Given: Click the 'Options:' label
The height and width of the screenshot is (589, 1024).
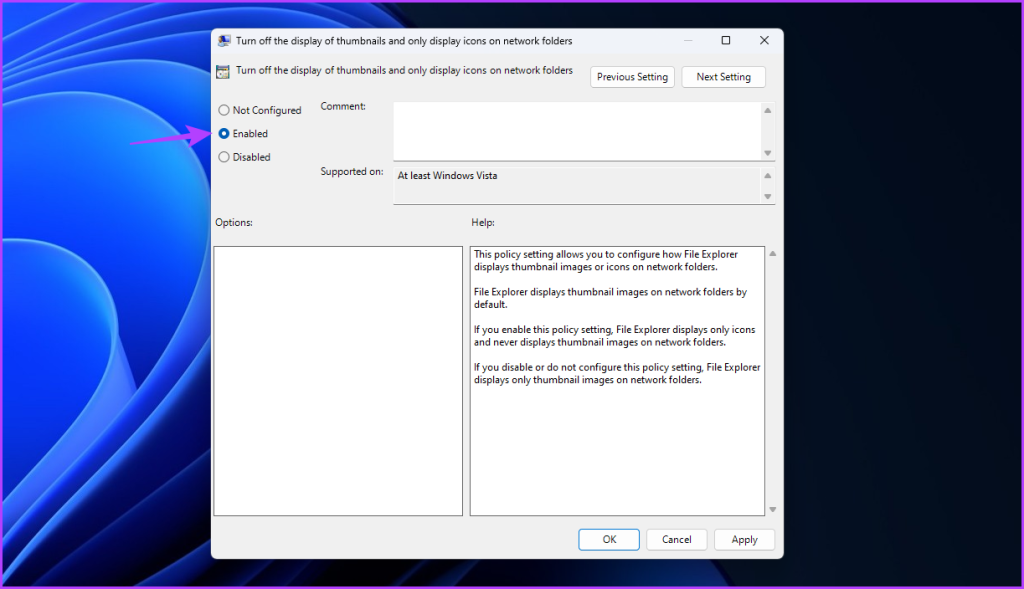Looking at the screenshot, I should click(234, 223).
